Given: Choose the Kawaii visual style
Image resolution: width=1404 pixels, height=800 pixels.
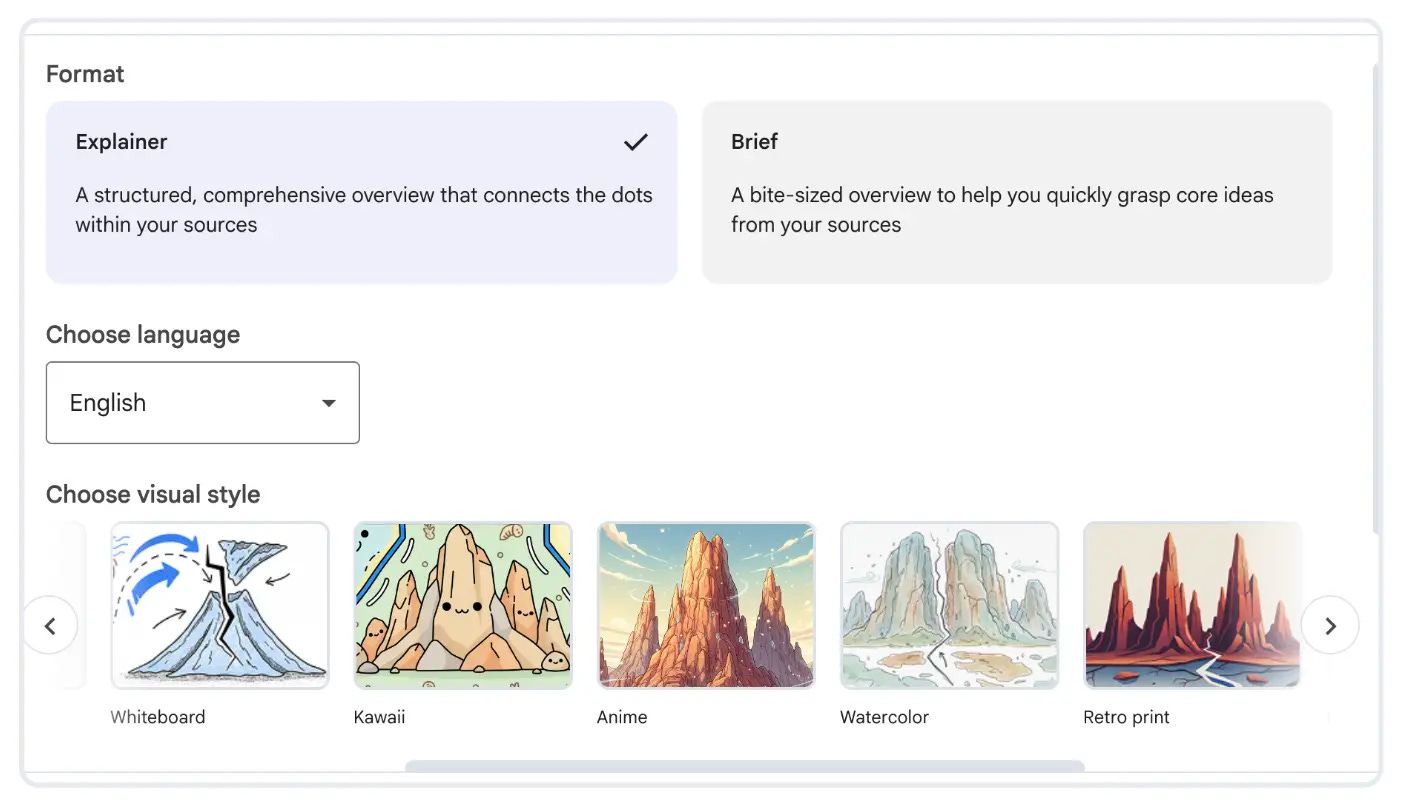Looking at the screenshot, I should [x=462, y=605].
